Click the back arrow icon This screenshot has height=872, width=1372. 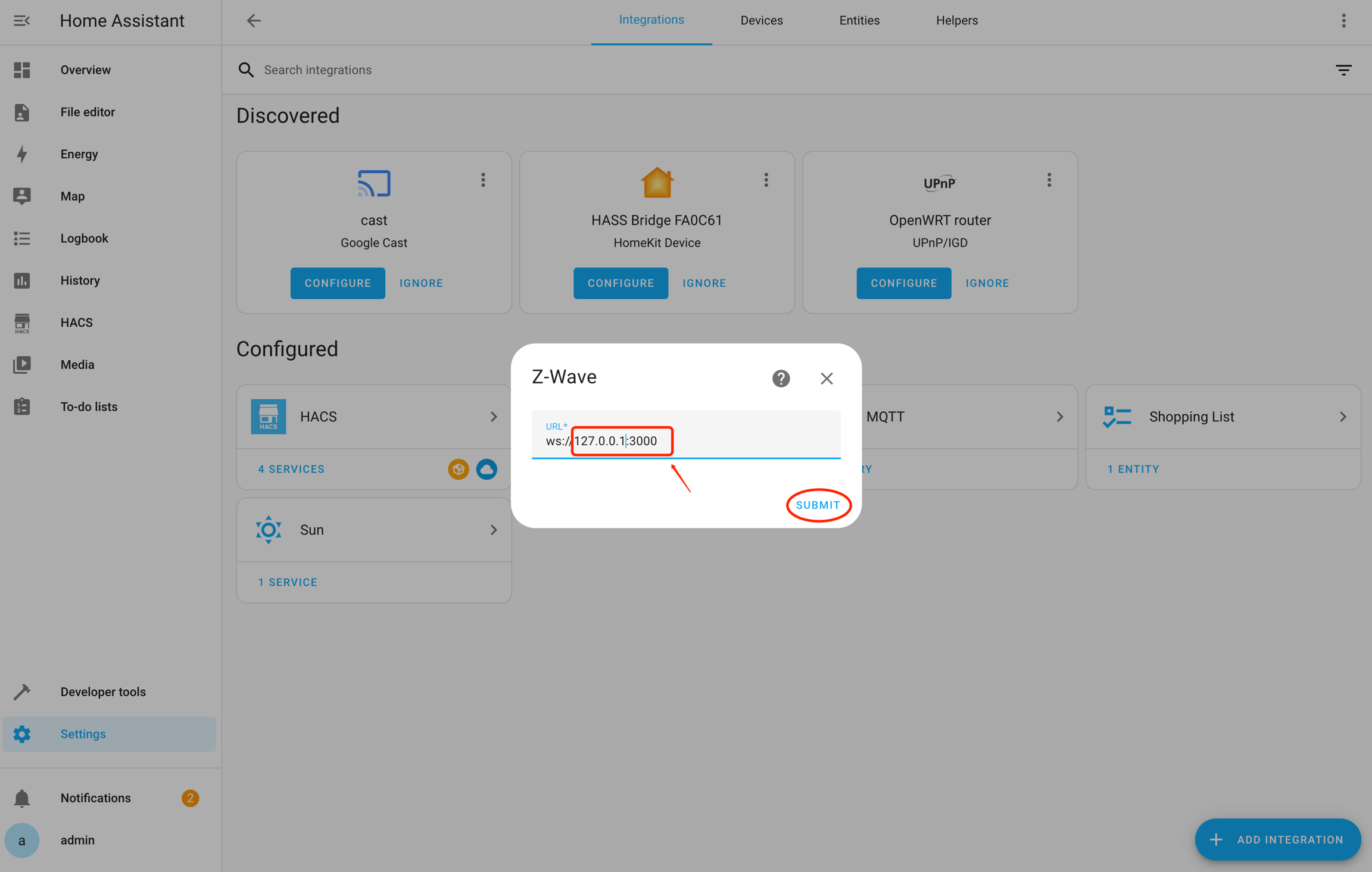coord(254,21)
